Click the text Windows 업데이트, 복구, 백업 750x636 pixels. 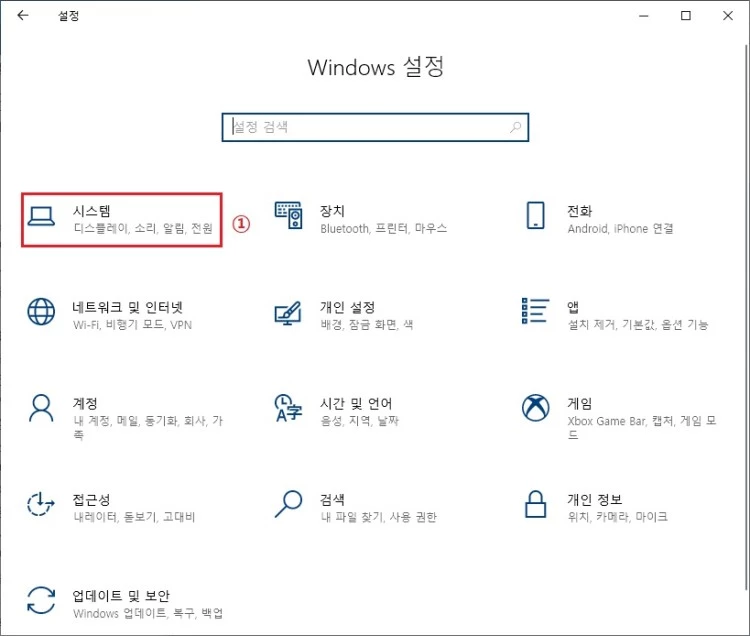pyautogui.click(x=148, y=613)
